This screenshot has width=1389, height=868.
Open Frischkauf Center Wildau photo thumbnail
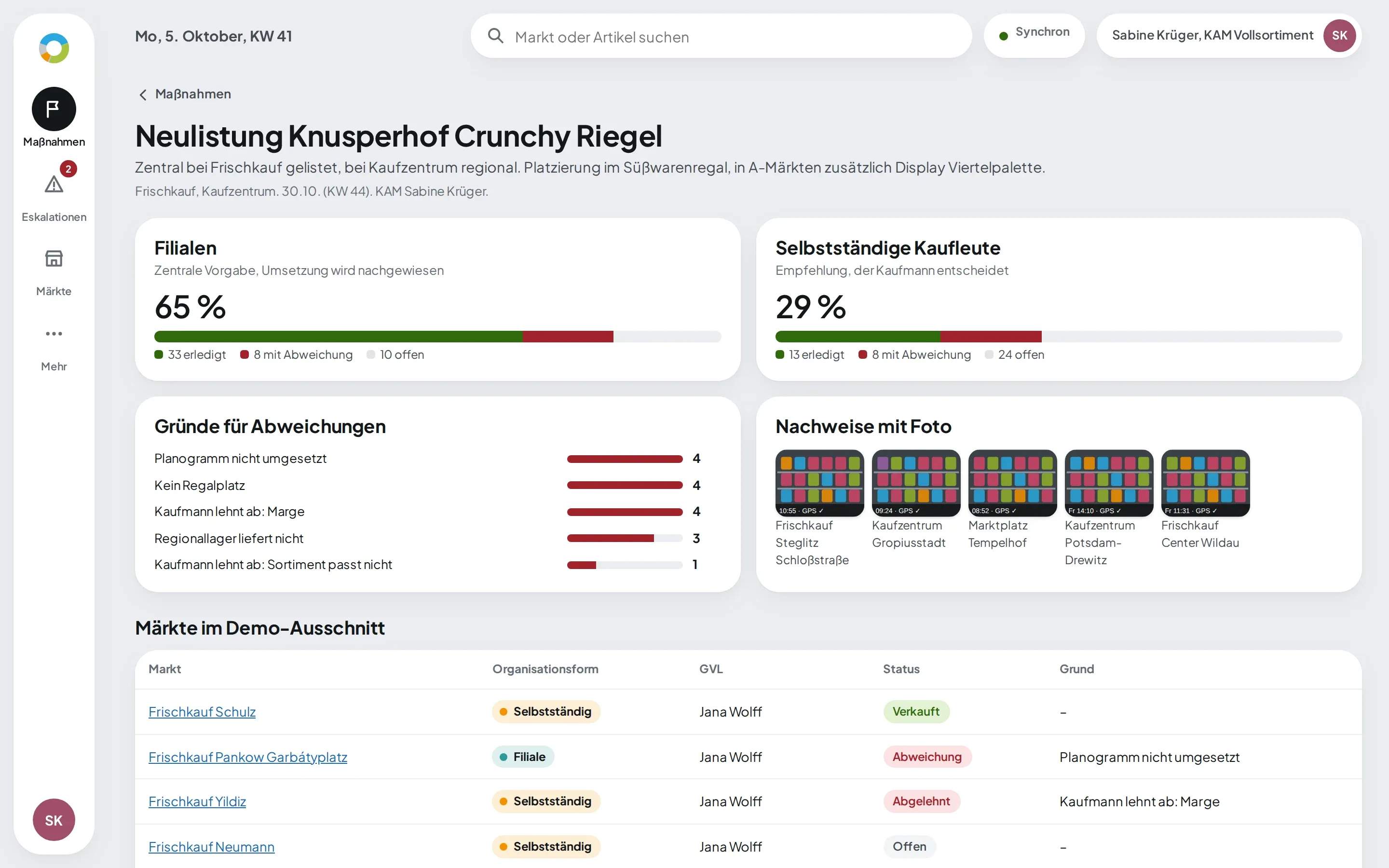[1205, 483]
